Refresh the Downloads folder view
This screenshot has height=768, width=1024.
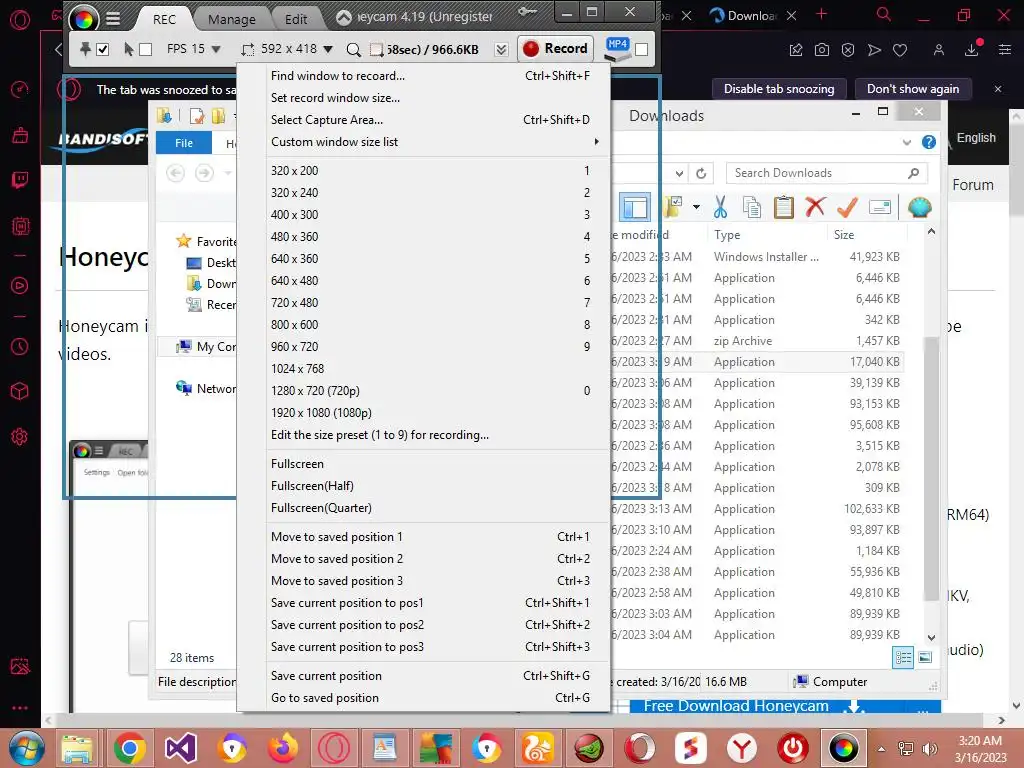(701, 173)
